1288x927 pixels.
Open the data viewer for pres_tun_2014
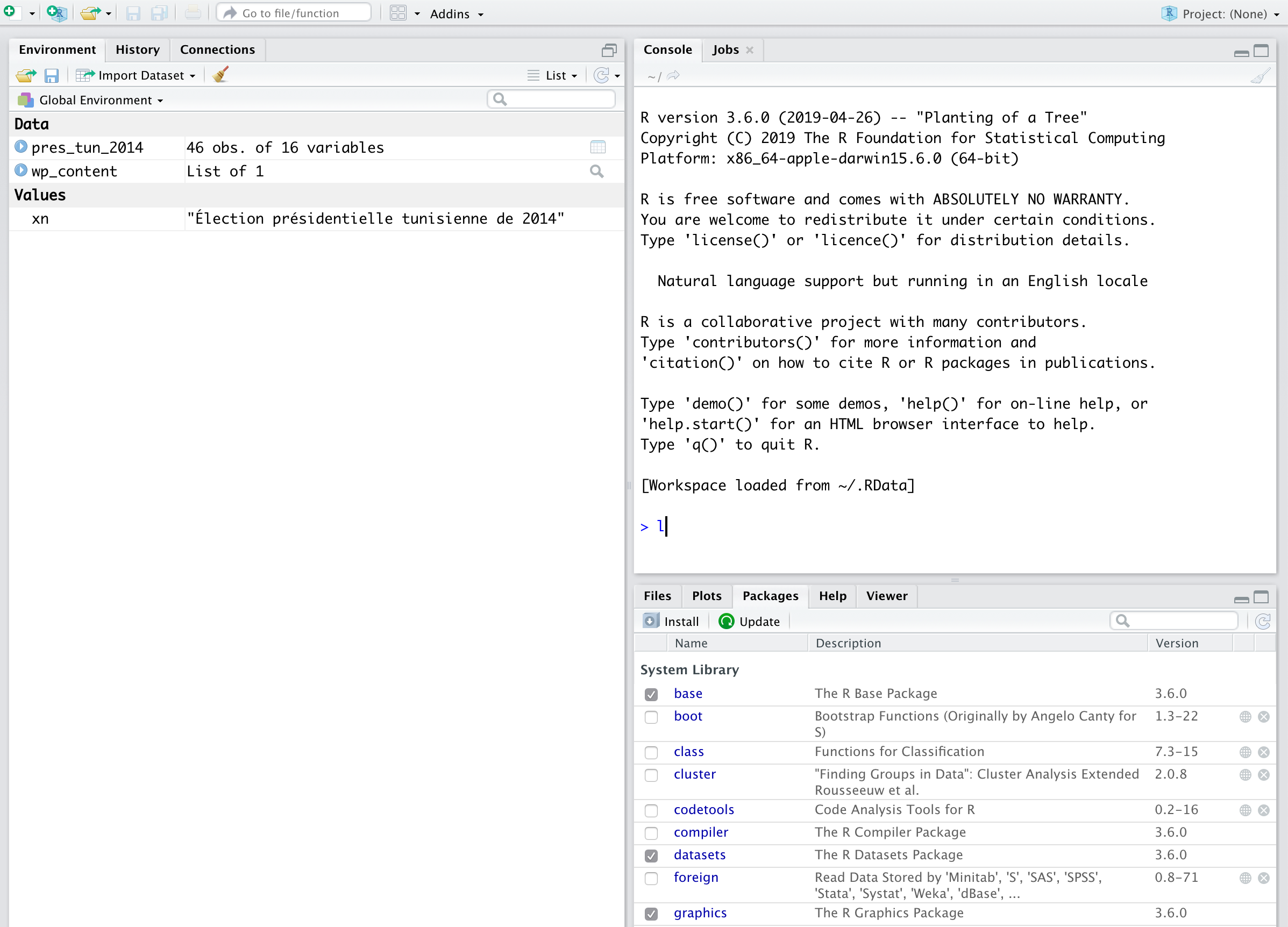[x=598, y=147]
